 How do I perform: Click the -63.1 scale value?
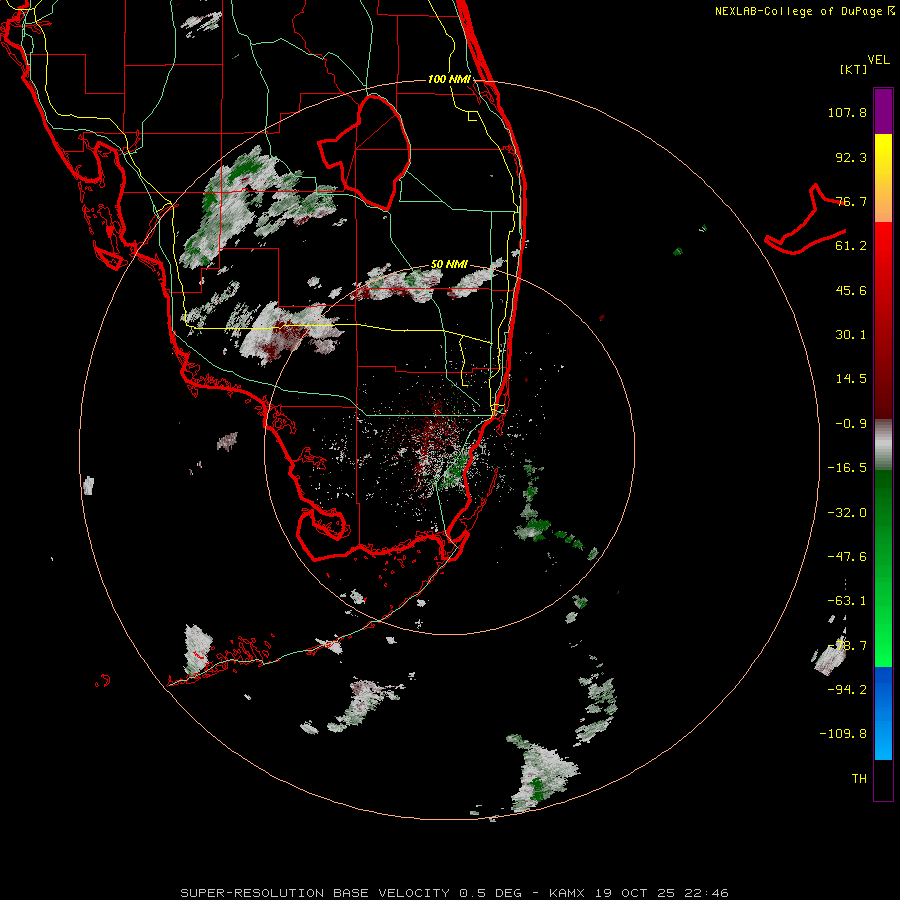pyautogui.click(x=847, y=601)
